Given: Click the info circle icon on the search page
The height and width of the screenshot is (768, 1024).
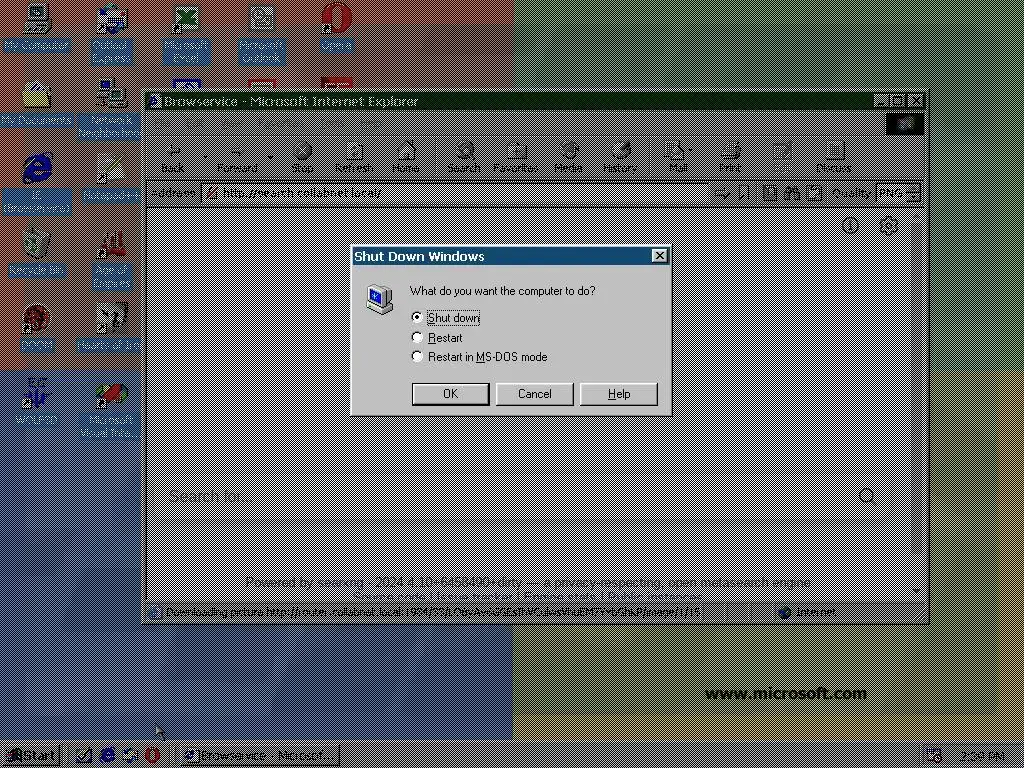Looking at the screenshot, I should pyautogui.click(x=850, y=225).
